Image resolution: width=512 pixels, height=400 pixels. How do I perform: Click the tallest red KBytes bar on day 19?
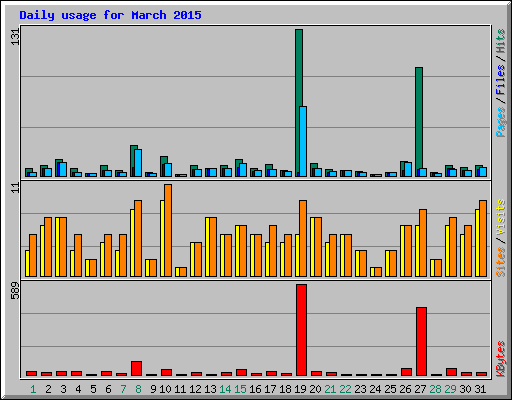click(301, 330)
